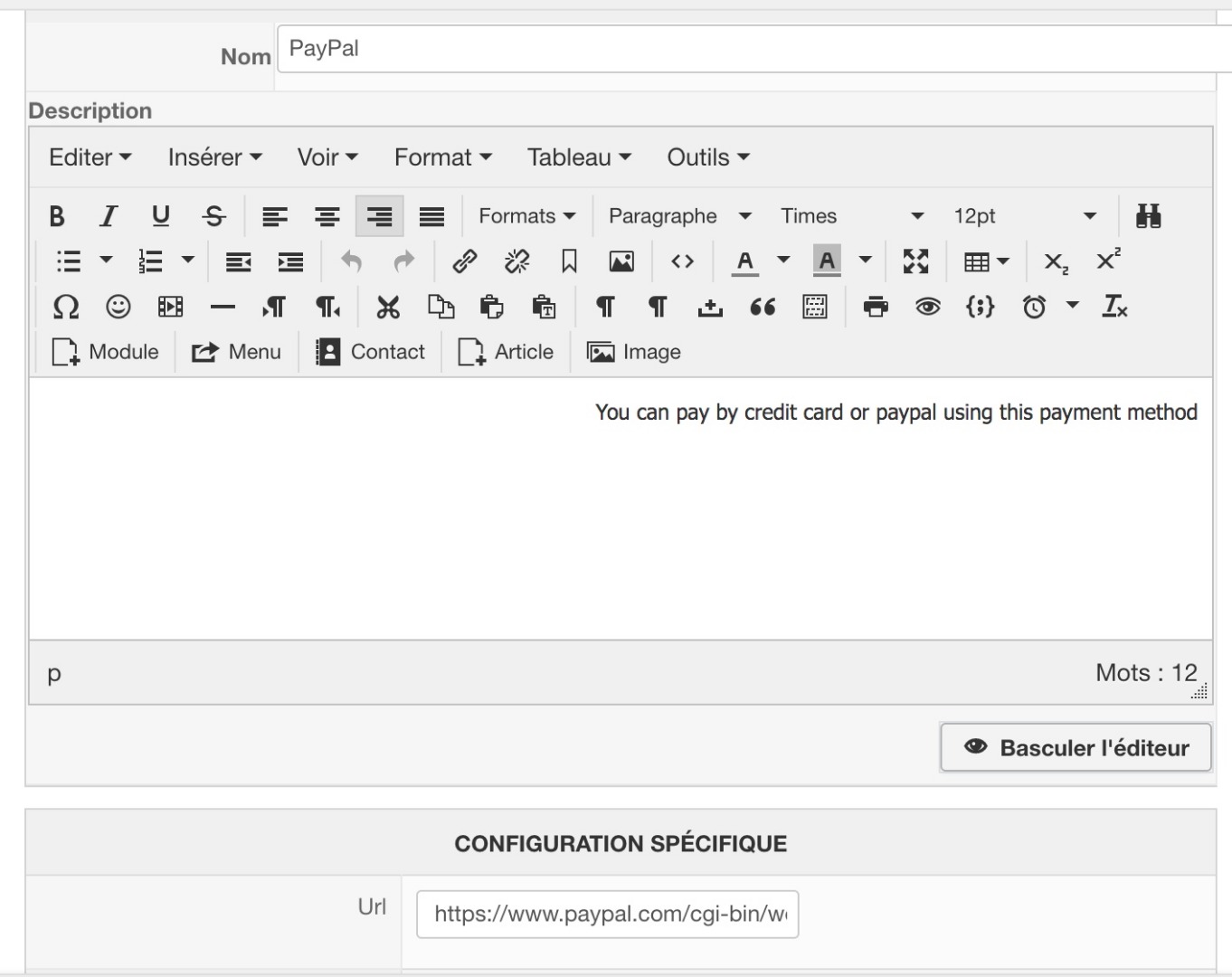The image size is (1232, 977).
Task: Redo the last edit
Action: click(403, 262)
